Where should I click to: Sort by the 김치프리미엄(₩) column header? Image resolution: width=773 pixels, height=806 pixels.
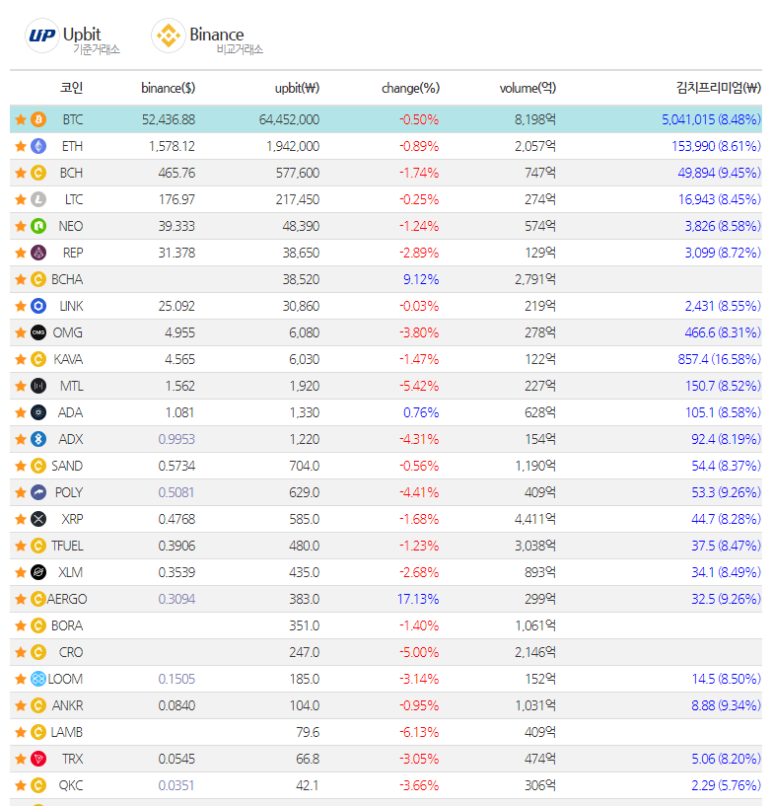click(719, 88)
